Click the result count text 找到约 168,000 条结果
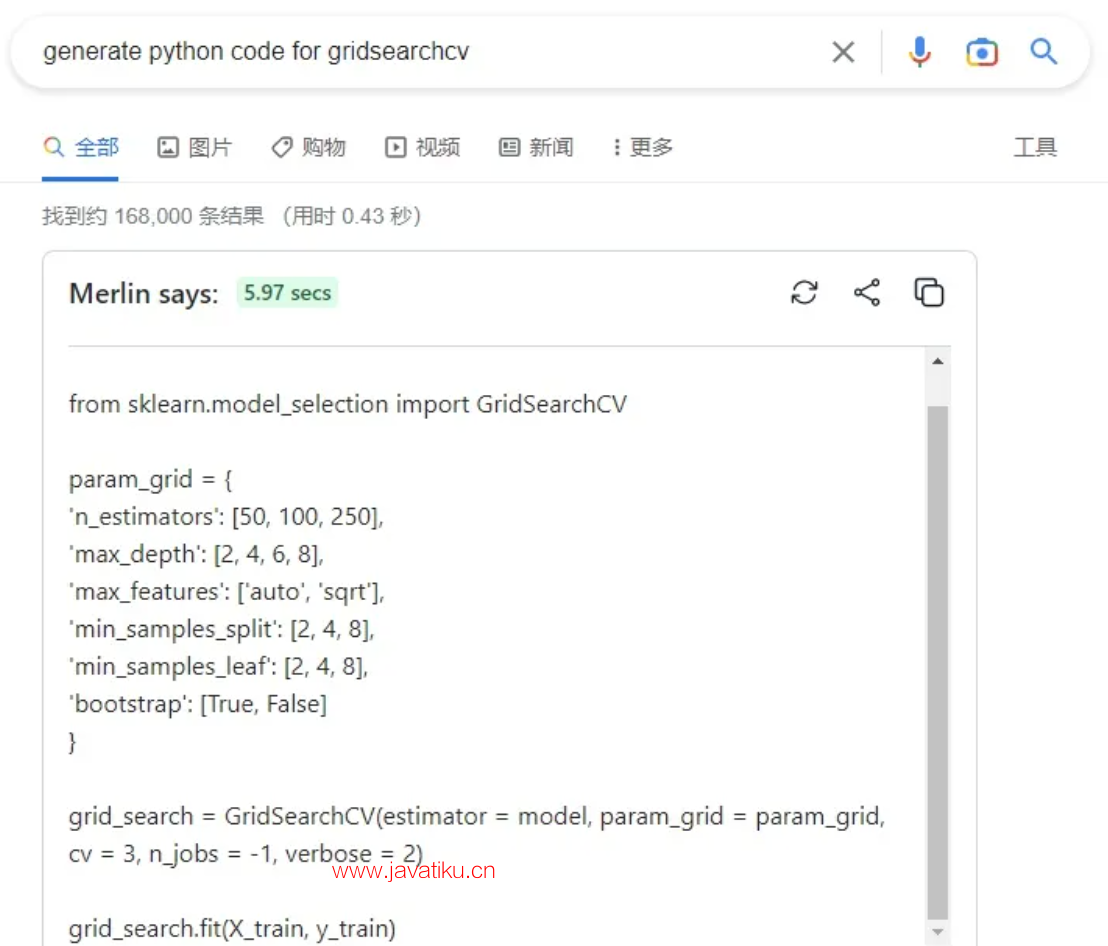This screenshot has height=946, width=1108. pos(153,215)
